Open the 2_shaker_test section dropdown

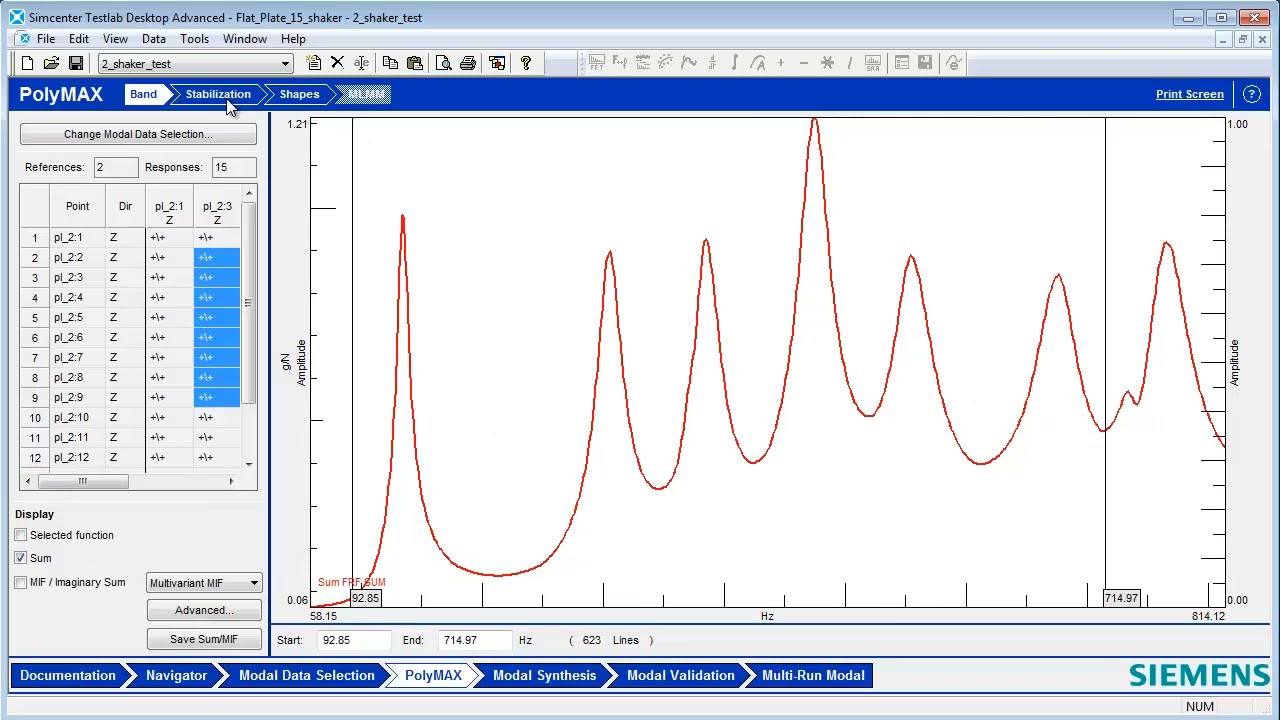(x=285, y=64)
